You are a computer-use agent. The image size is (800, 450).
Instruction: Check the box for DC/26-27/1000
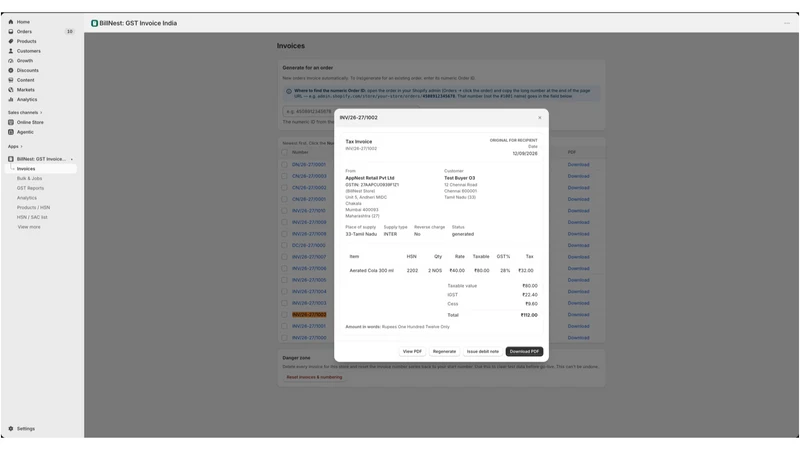[285, 245]
